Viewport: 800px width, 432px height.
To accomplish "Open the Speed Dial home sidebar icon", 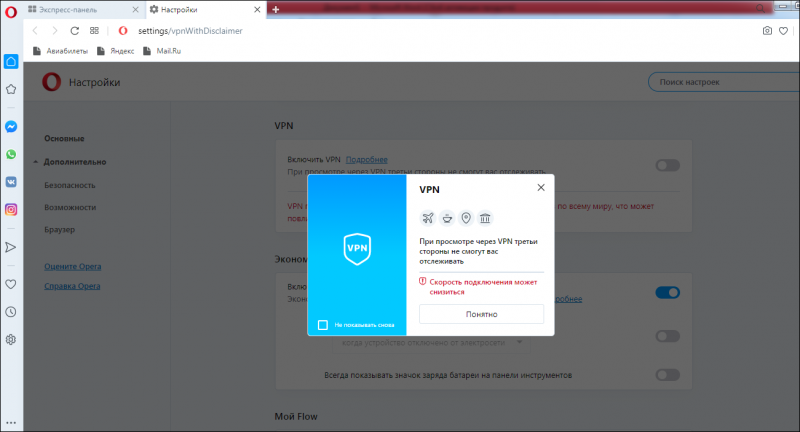I will pos(11,62).
